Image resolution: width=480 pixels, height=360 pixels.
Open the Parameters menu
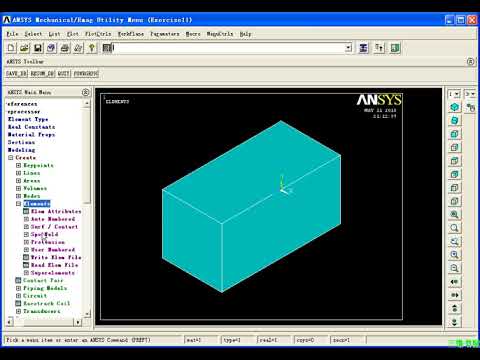click(165, 34)
